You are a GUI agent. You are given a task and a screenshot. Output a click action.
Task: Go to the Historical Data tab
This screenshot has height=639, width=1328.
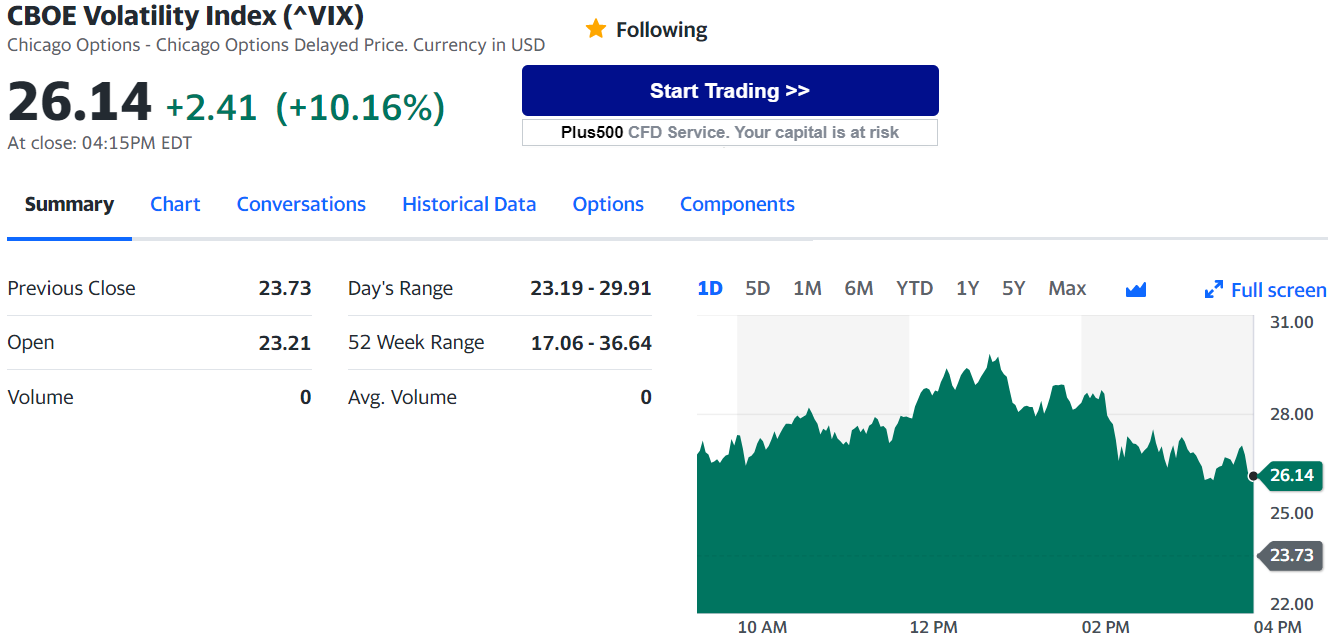[469, 204]
